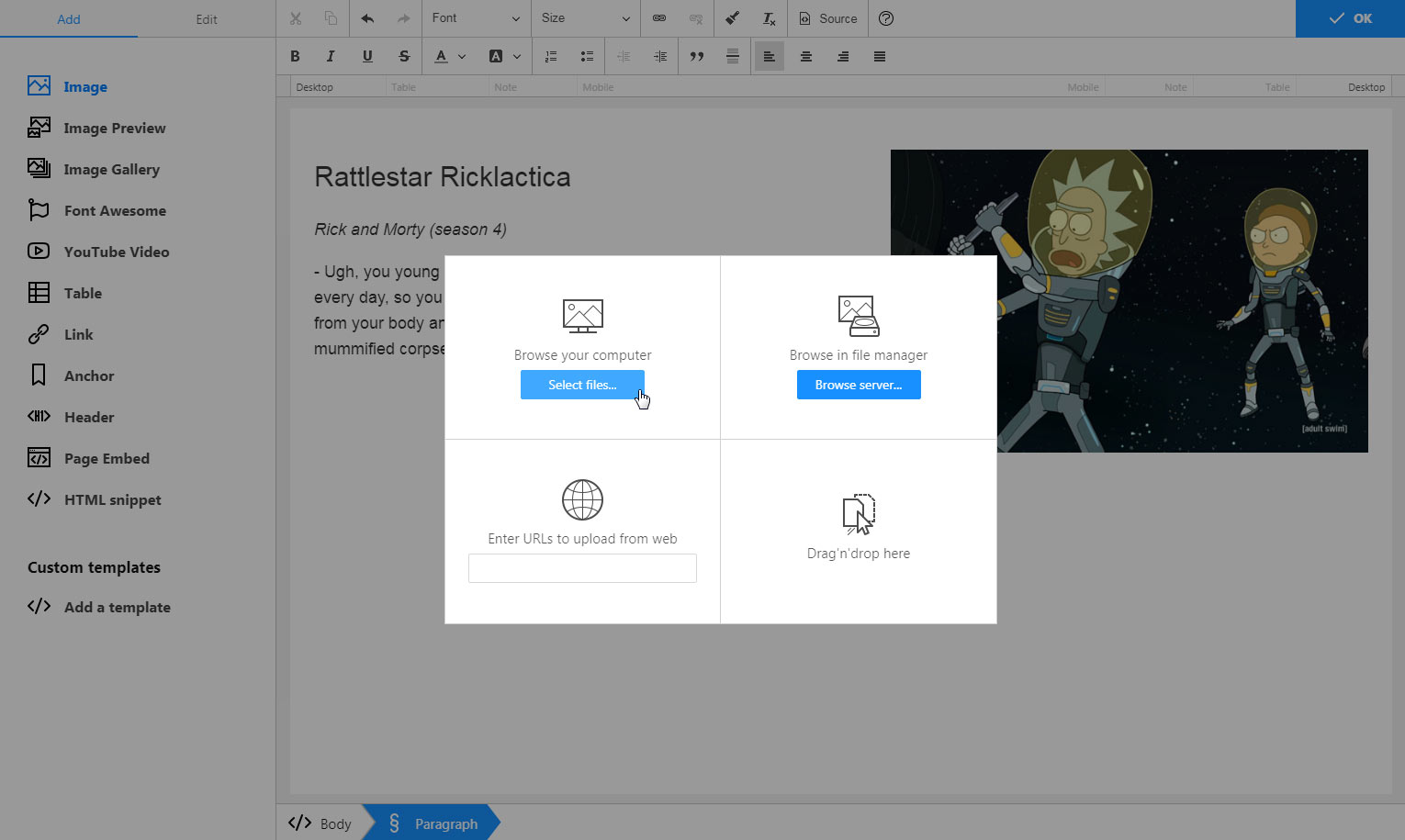Switch to the Edit tab

(x=207, y=18)
